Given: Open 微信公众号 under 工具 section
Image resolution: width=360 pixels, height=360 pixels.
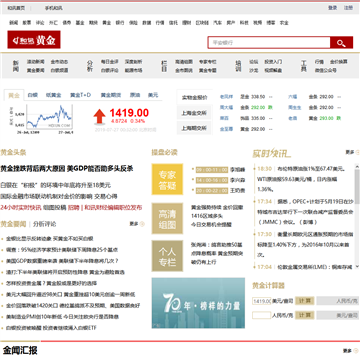Looking at the screenshot, I should point(326,70).
